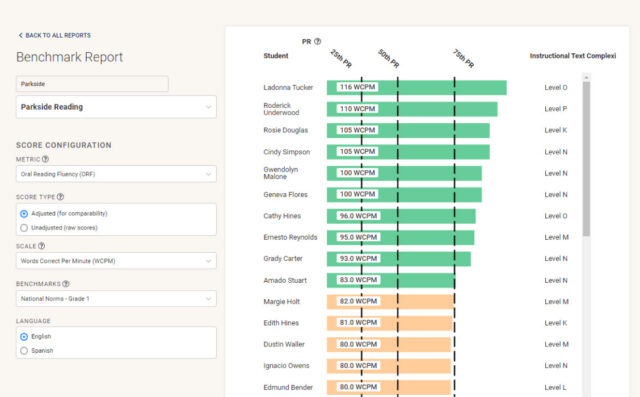The image size is (640, 397).
Task: Choose Spanish language option
Action: click(x=24, y=350)
